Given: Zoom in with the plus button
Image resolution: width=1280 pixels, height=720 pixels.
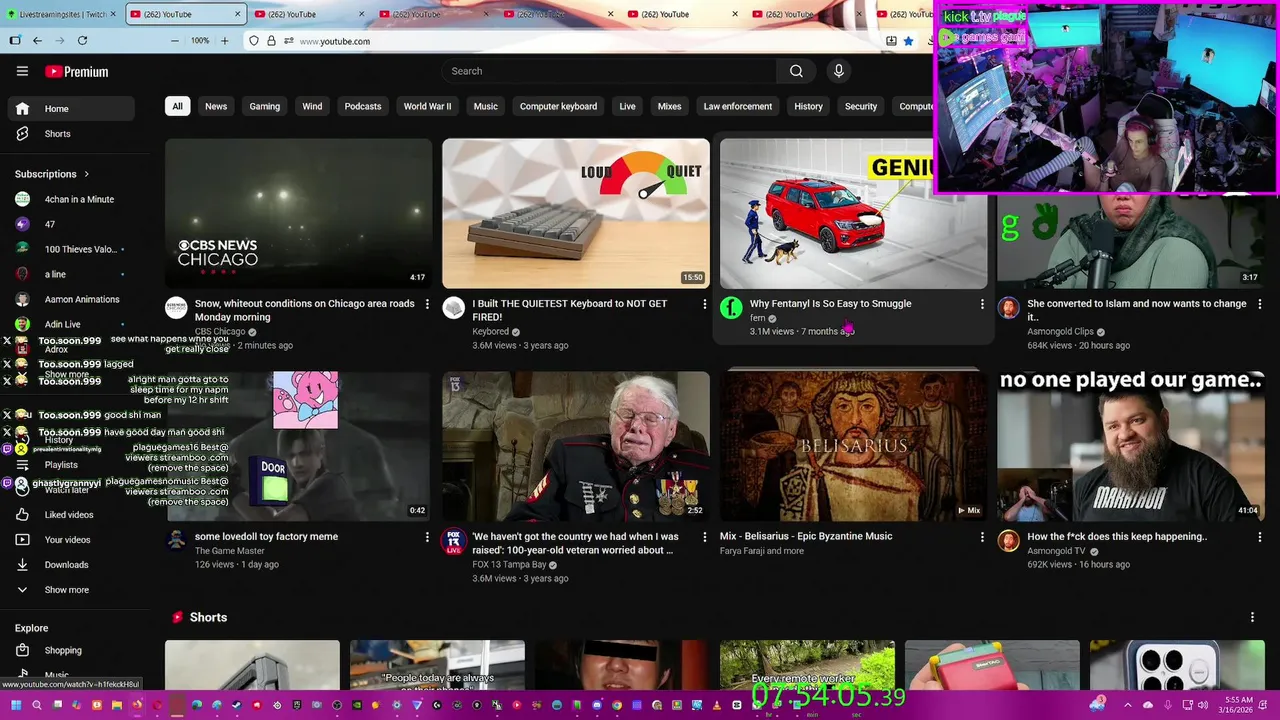Looking at the screenshot, I should (224, 41).
